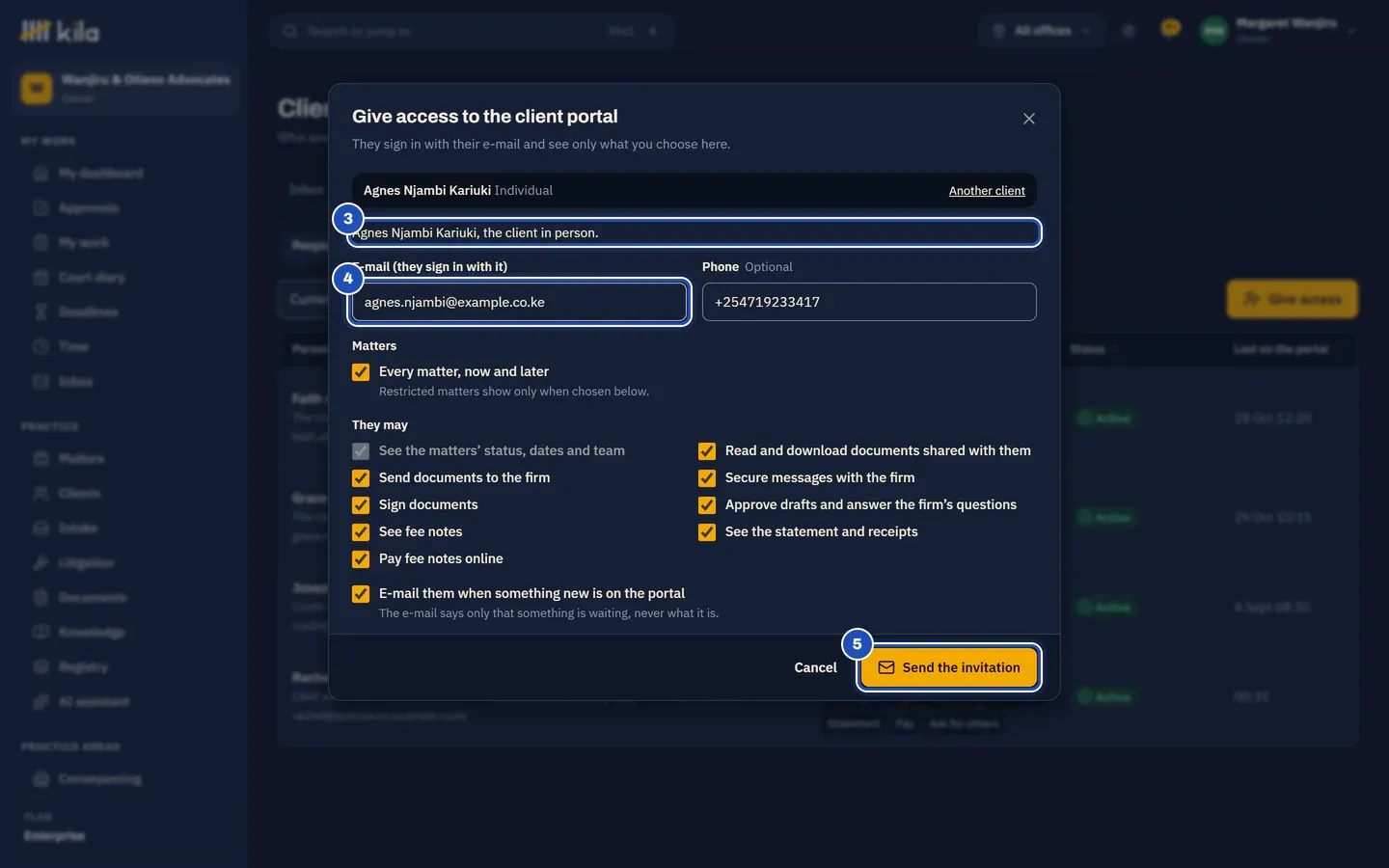1389x868 pixels.
Task: Focus the e-mail sign-in field
Action: coord(519,302)
